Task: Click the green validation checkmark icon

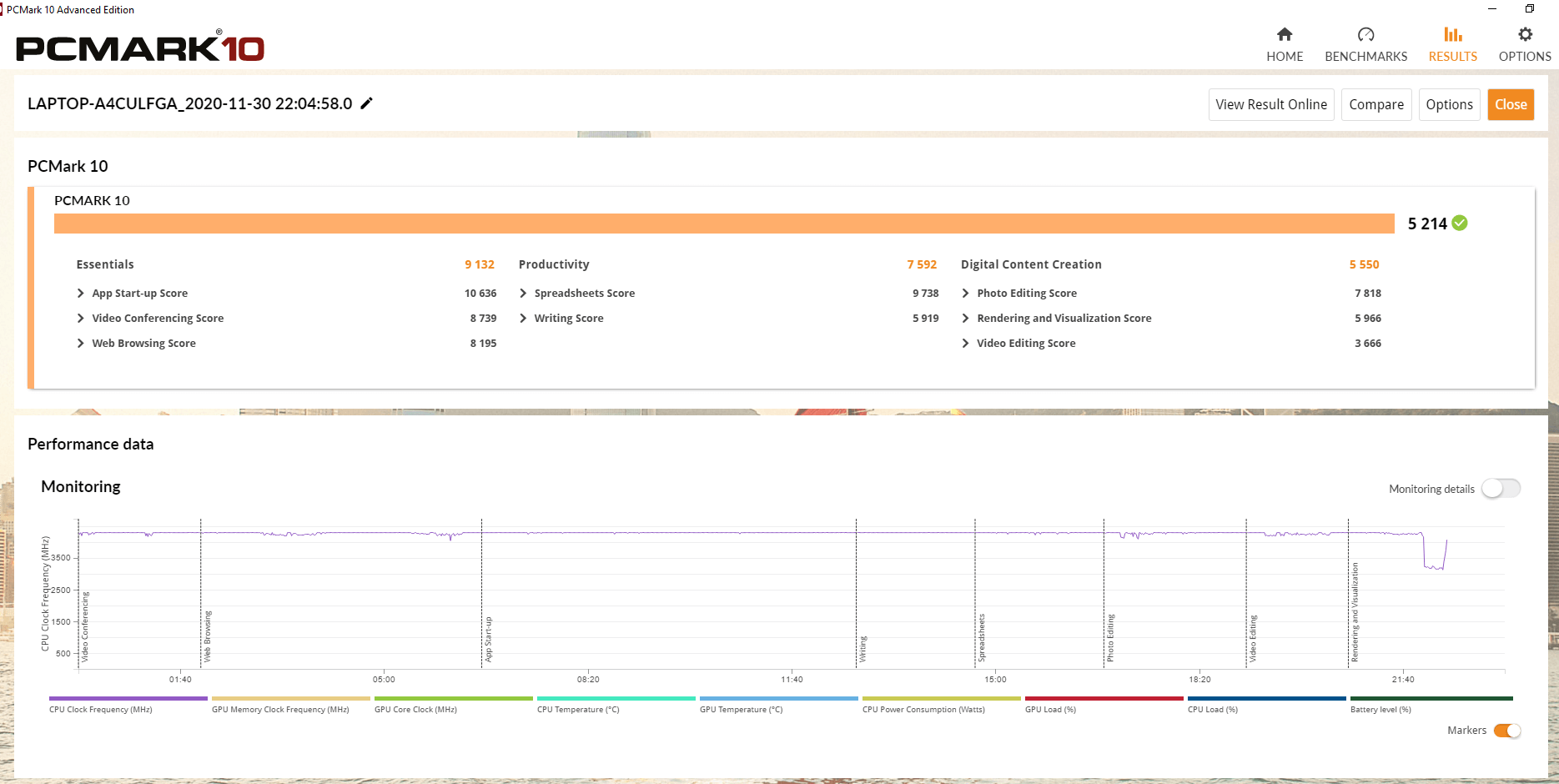Action: click(x=1460, y=223)
